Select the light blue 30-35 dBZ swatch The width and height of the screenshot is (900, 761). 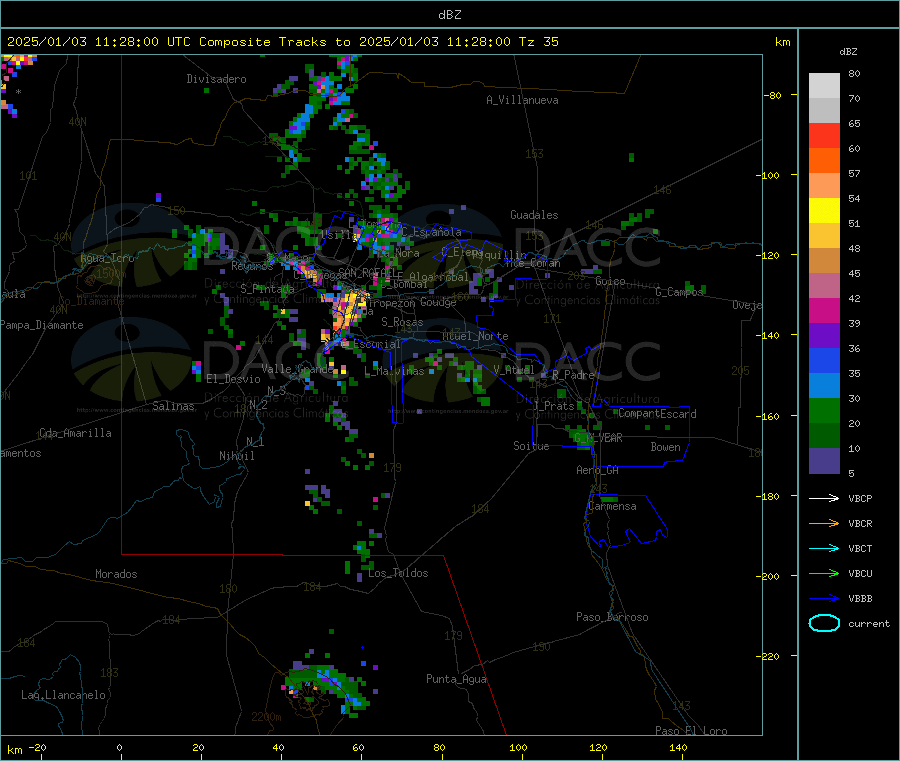tap(824, 386)
